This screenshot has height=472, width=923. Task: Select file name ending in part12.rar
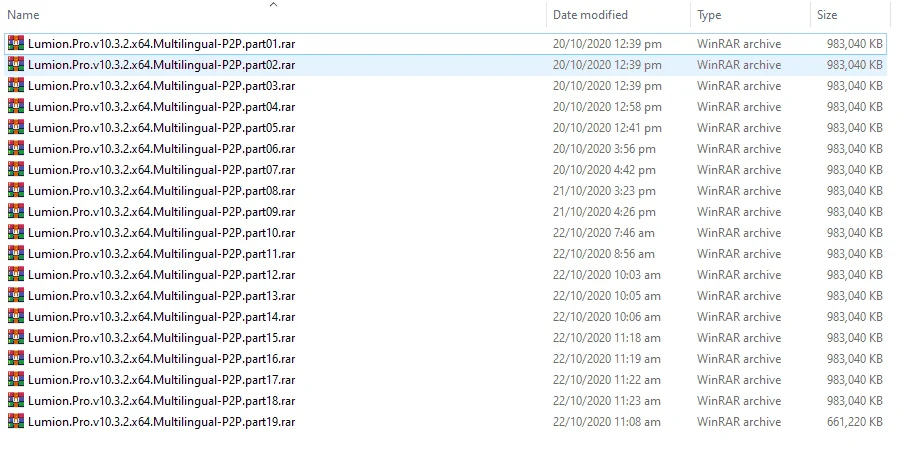pos(161,275)
